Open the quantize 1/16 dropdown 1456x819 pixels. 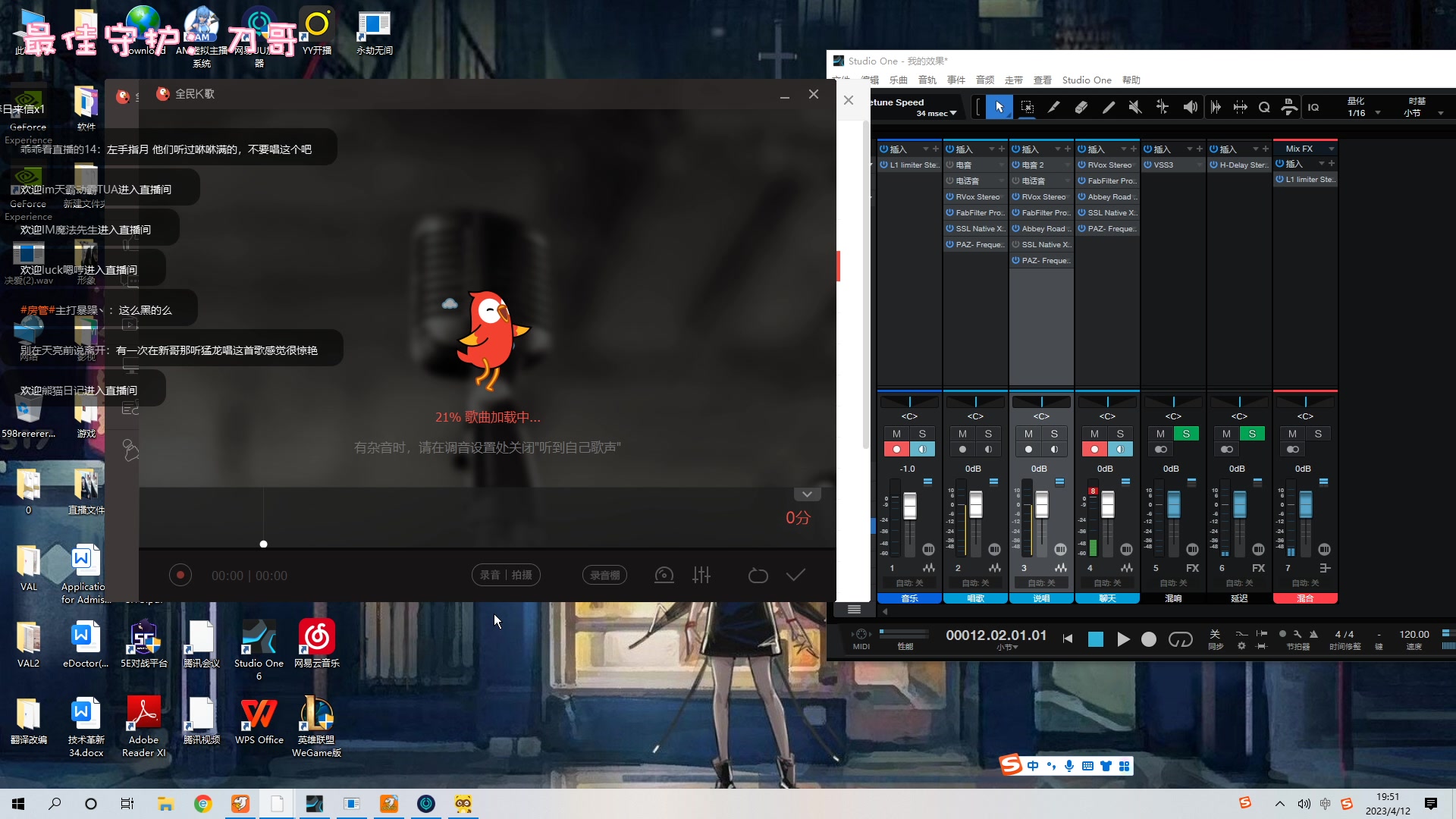(1377, 113)
